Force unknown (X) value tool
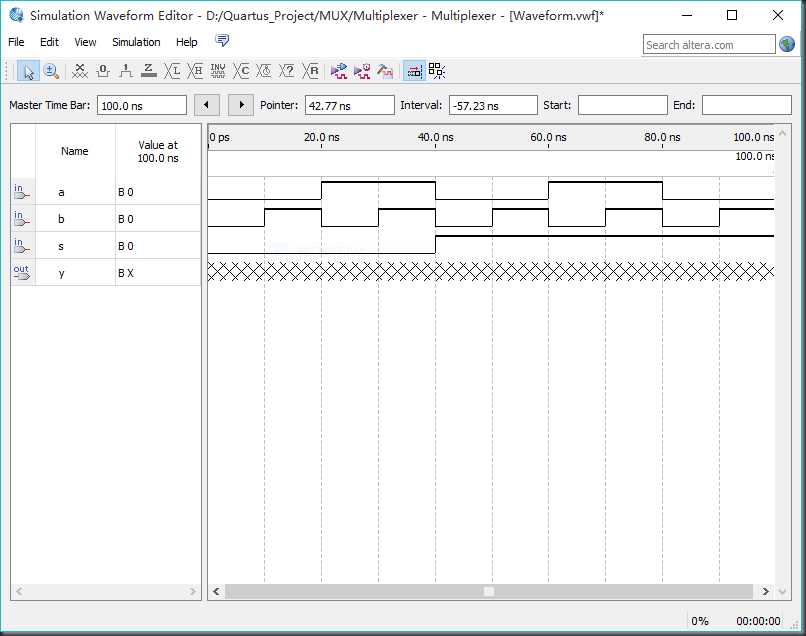806x636 pixels. [x=80, y=71]
